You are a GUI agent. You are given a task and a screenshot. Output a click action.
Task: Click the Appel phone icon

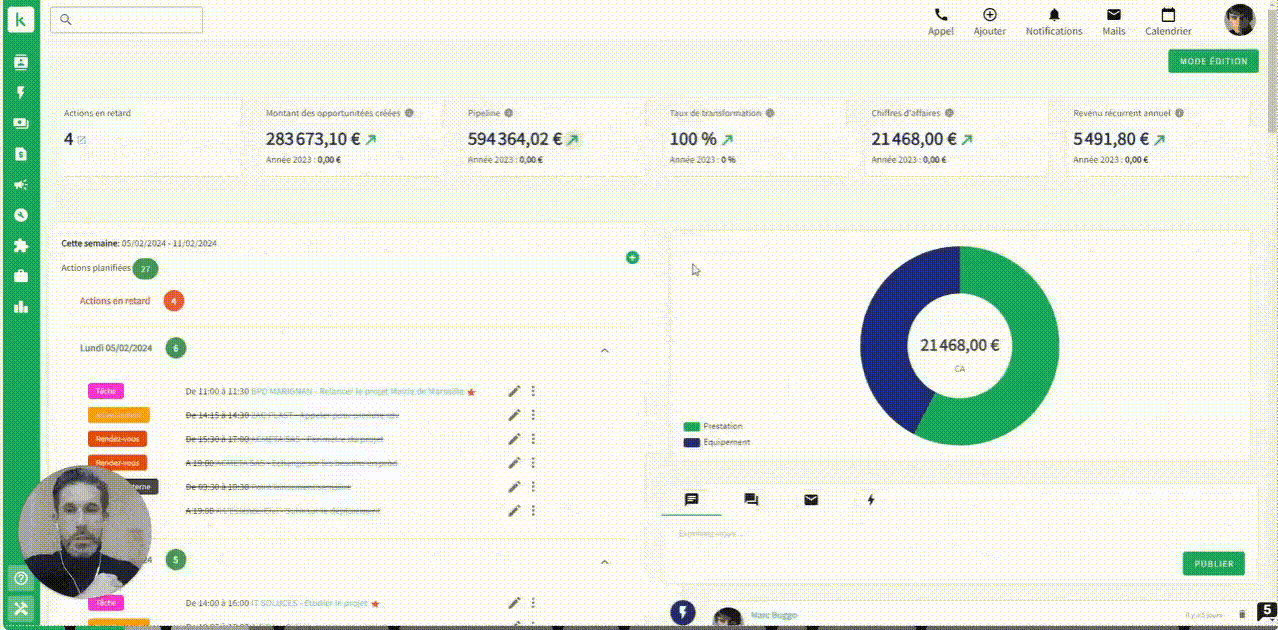click(940, 20)
